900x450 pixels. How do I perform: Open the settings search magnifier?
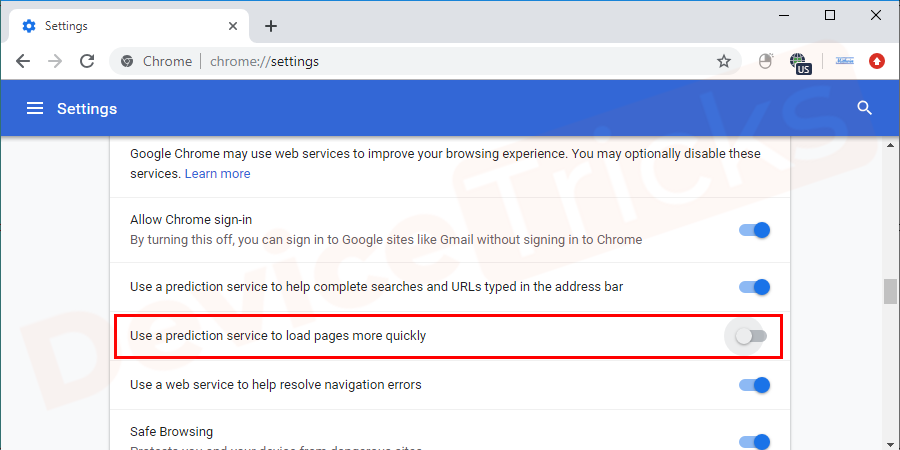(x=864, y=108)
